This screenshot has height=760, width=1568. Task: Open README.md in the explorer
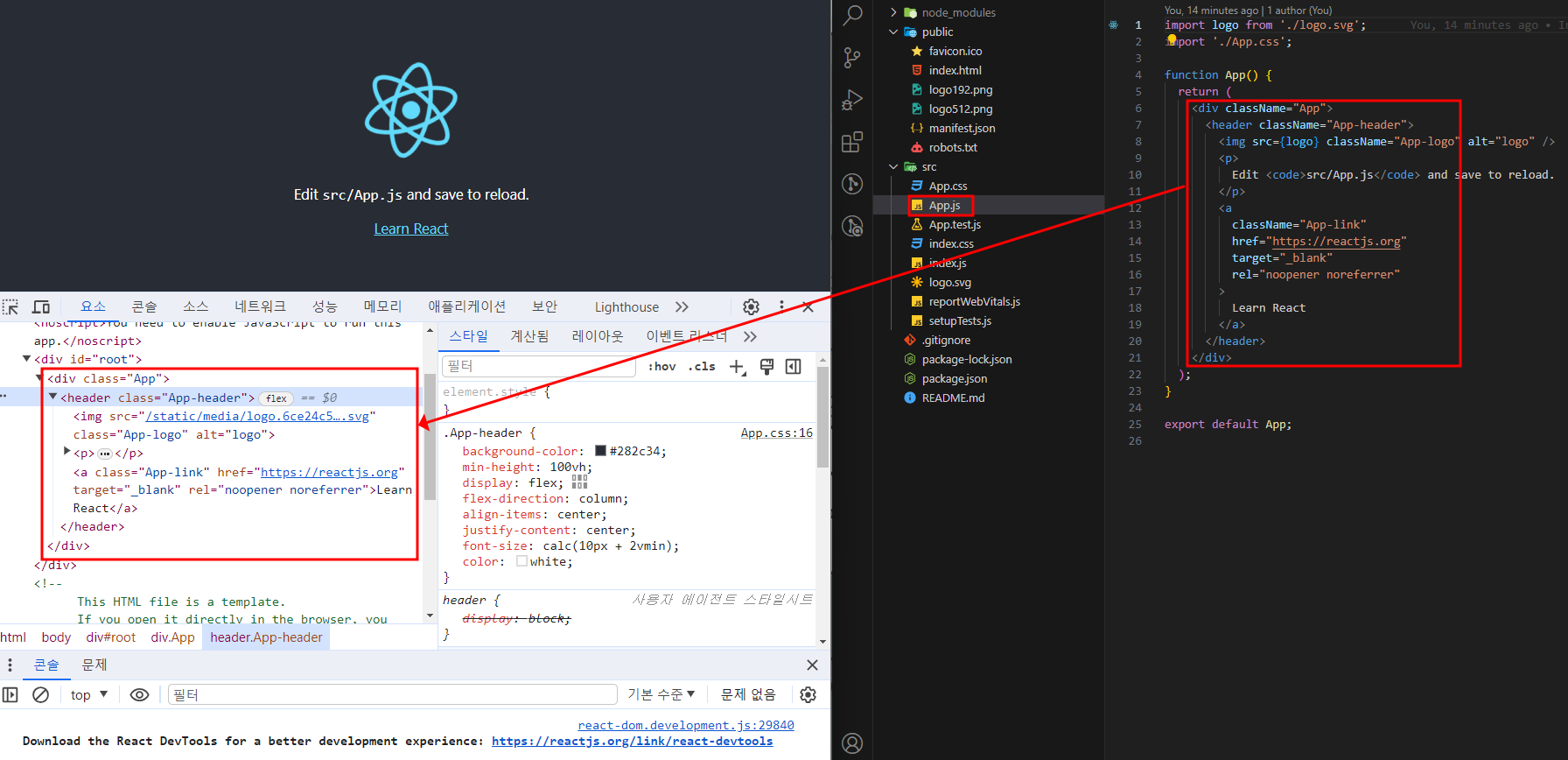click(953, 398)
